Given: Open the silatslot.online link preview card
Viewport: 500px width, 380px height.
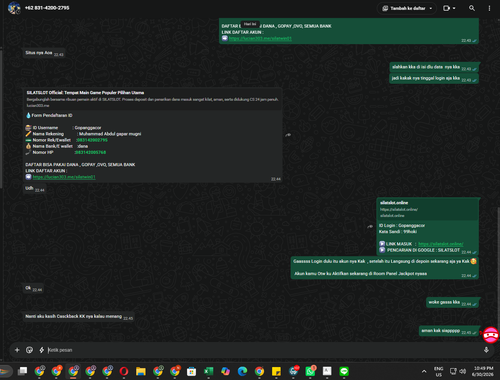Looking at the screenshot, I should coord(428,209).
